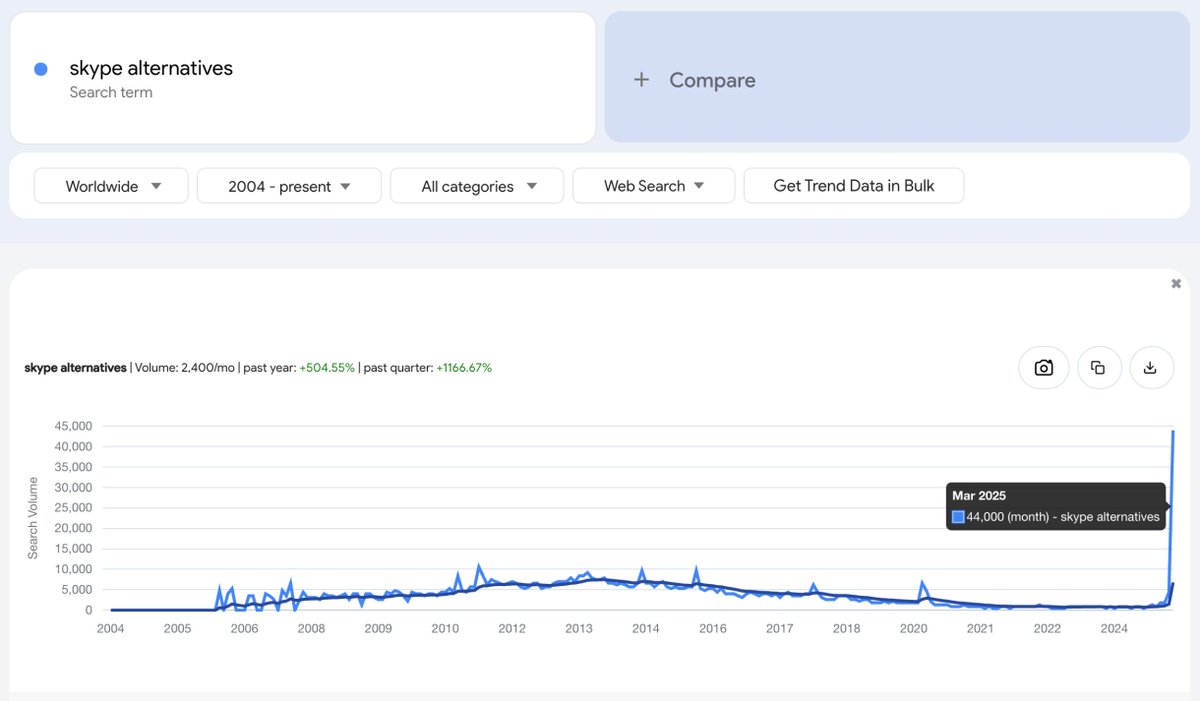Viewport: 1200px width, 701px height.
Task: Click the bold skype alternatives chart title
Action: click(76, 368)
